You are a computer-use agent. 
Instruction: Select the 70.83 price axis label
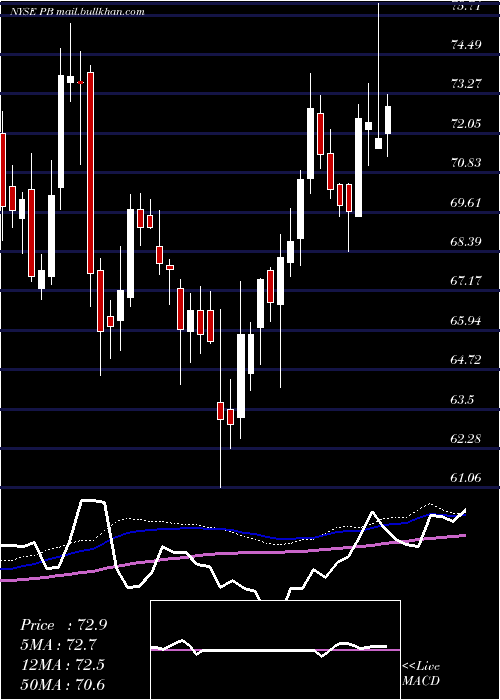click(x=466, y=162)
